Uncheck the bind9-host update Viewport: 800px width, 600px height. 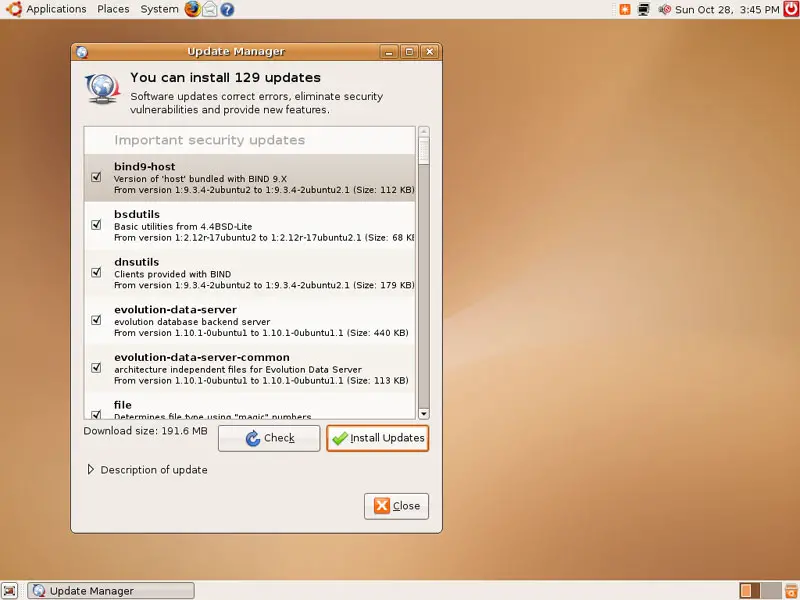pyautogui.click(x=96, y=177)
